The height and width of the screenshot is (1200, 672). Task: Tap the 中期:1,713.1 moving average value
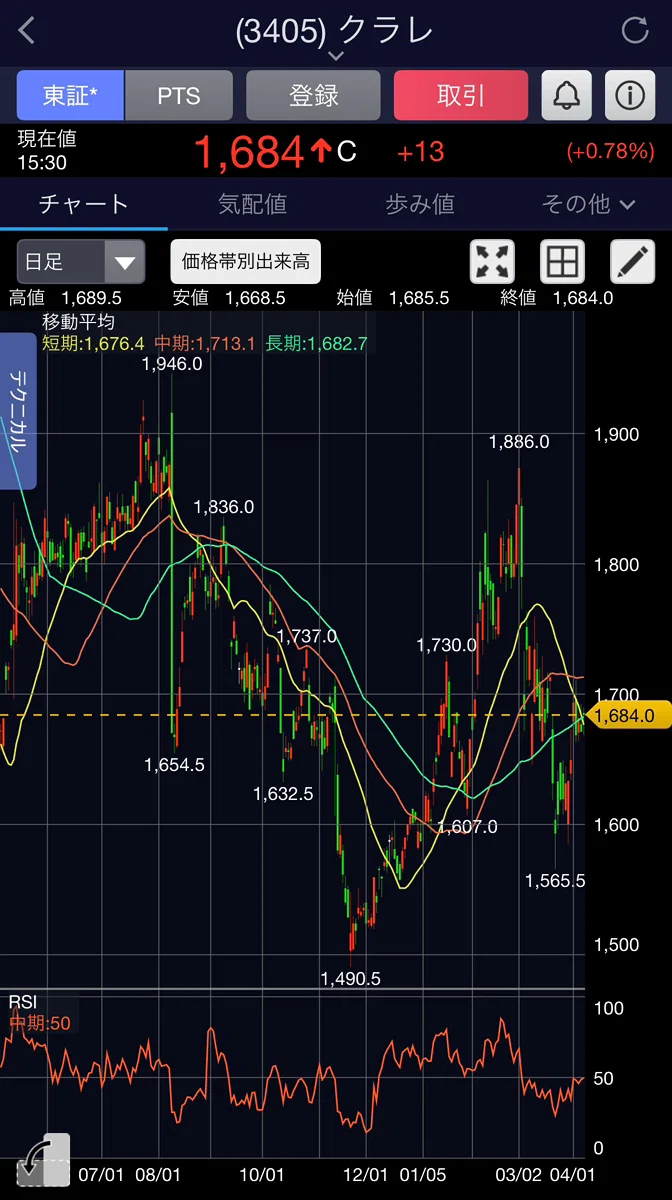tap(205, 344)
